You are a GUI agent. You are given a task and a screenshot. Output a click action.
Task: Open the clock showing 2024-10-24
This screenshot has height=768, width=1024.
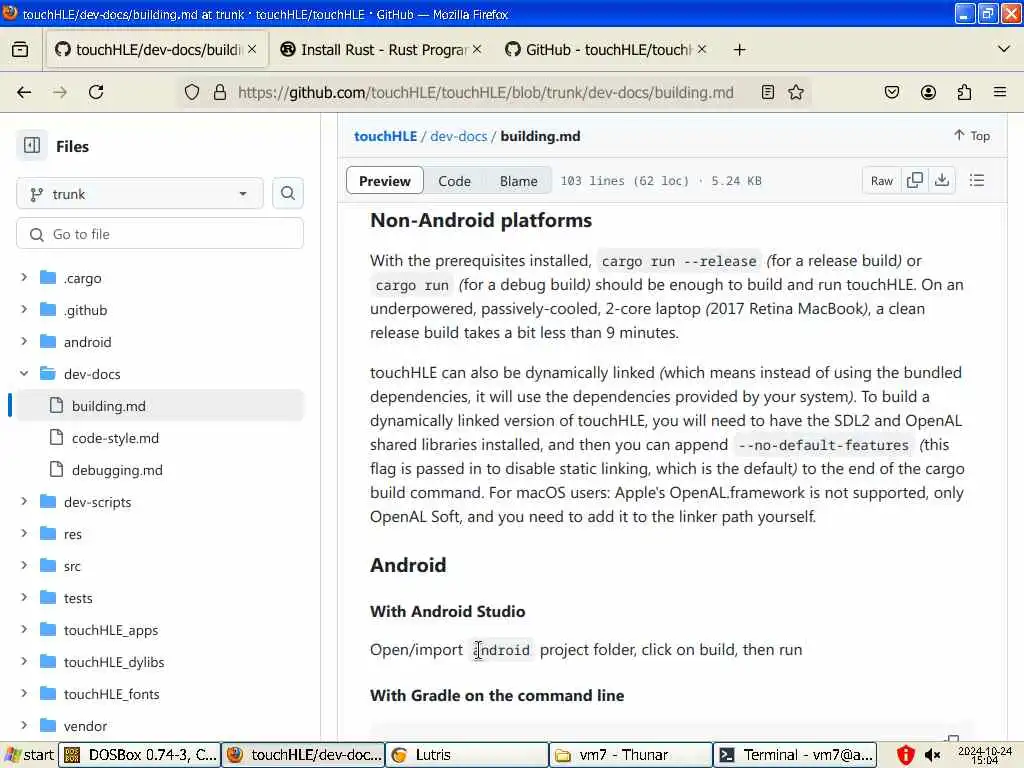(985, 756)
